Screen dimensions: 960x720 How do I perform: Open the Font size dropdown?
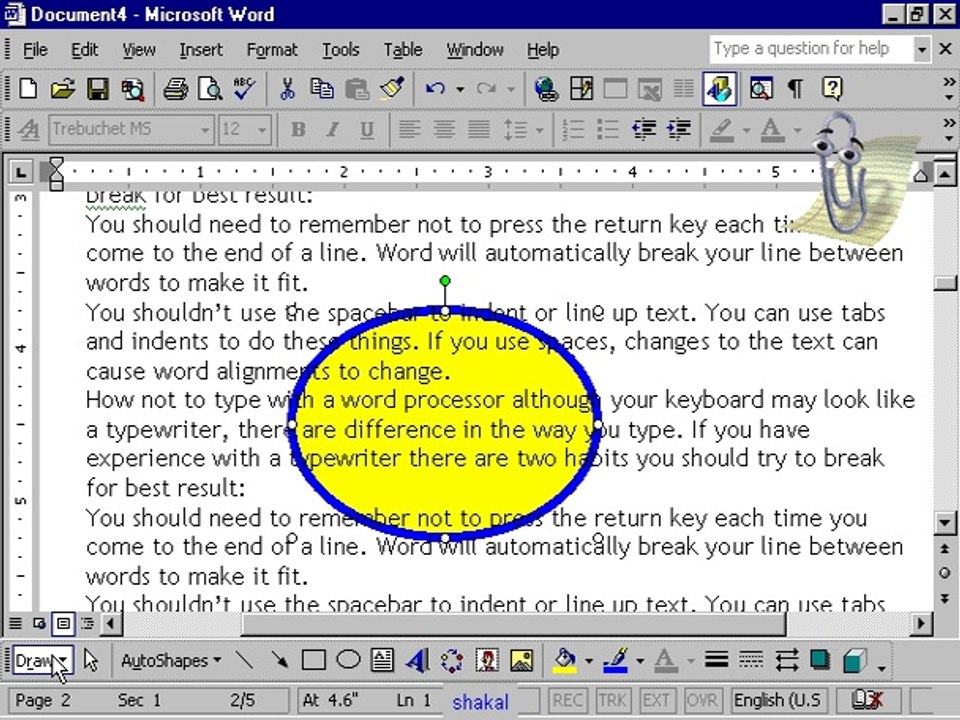(262, 130)
